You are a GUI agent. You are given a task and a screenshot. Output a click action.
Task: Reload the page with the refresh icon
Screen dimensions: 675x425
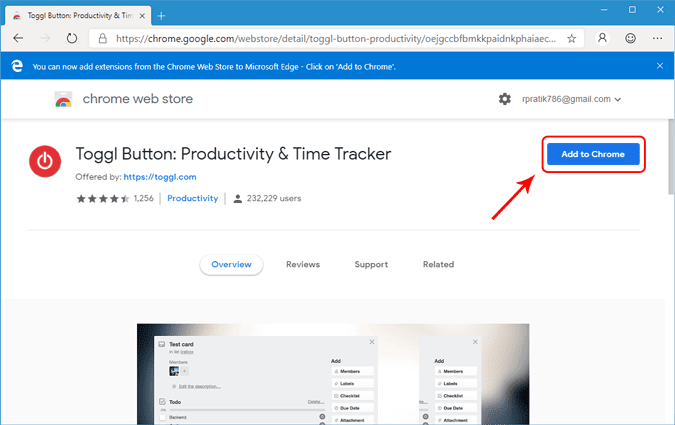72,38
